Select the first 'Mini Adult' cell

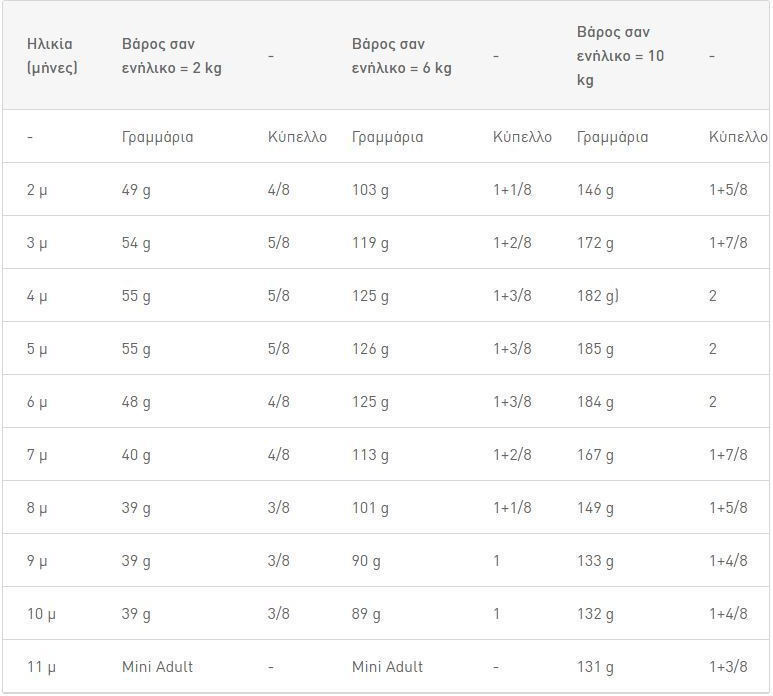[157, 666]
